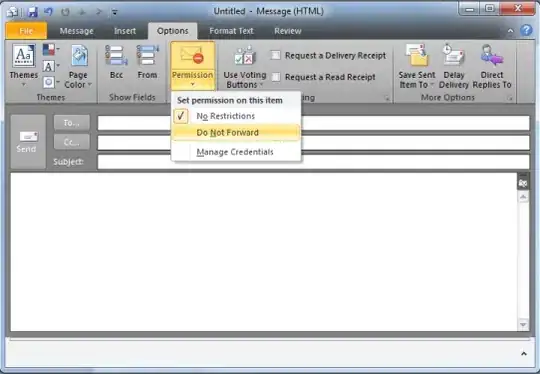
Task: Click the To... recipients button
Action: point(72,123)
